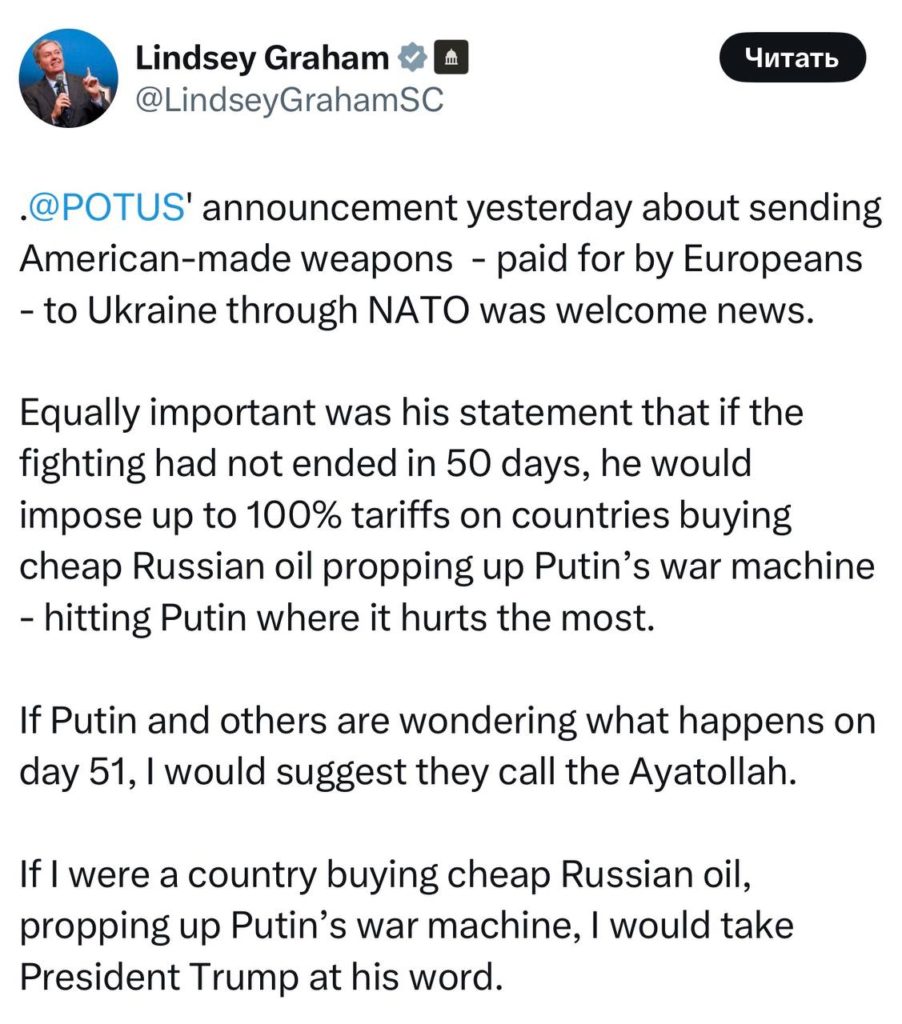This screenshot has width=902, height=1024.
Task: Click the line starting "American-made weapons"
Action: 440,259
